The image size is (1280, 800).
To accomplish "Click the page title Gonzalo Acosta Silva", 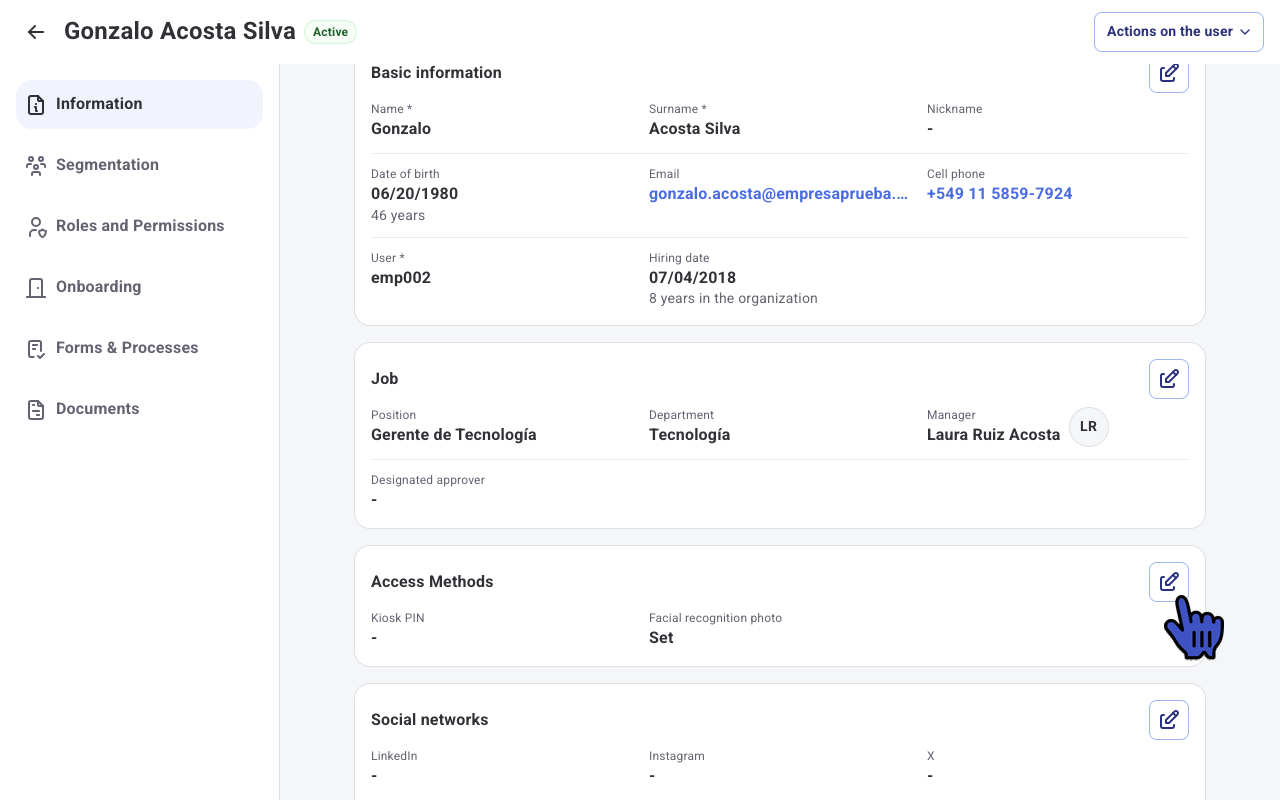I will pos(180,31).
